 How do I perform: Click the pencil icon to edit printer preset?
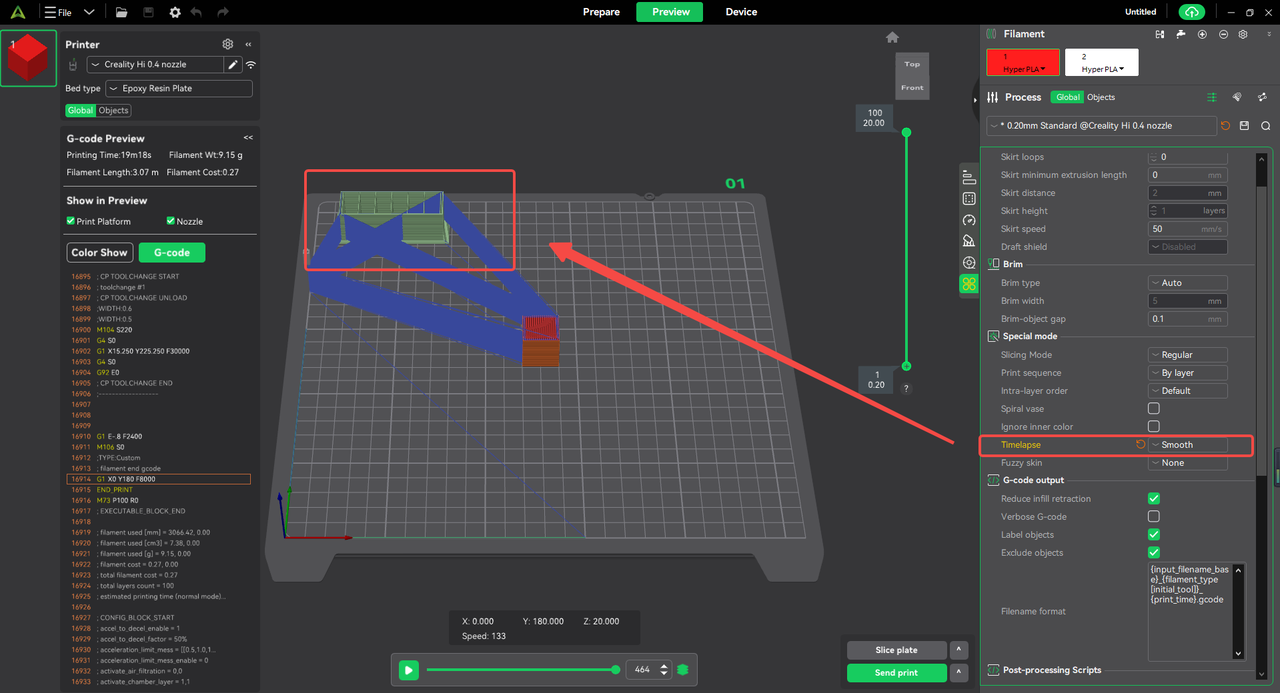[x=233, y=64]
